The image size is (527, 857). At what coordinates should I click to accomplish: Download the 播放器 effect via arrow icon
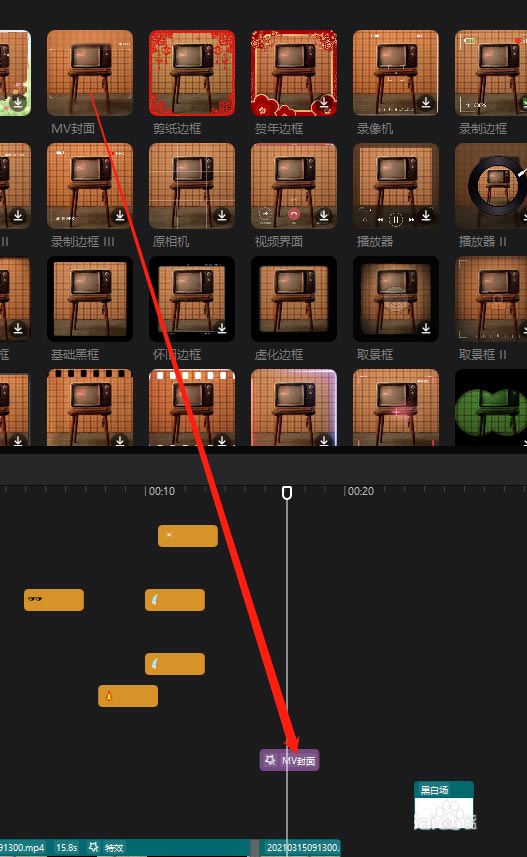(x=426, y=215)
